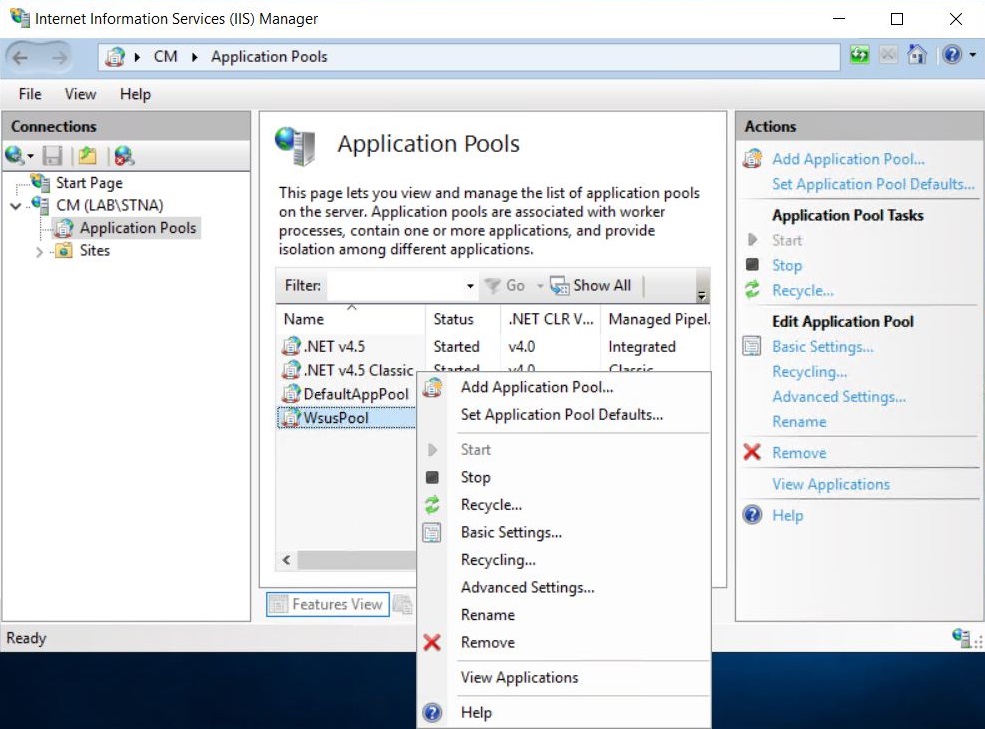Open the Filter combo box dropdown arrow

[470, 286]
